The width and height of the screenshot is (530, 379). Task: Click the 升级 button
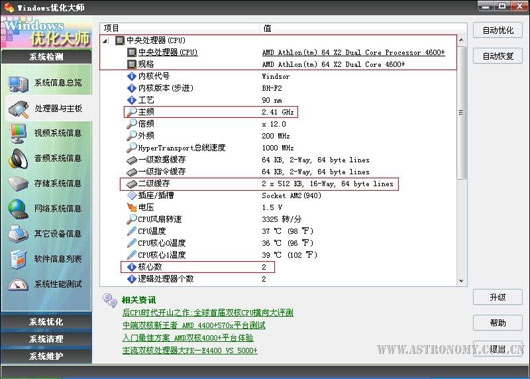(498, 298)
